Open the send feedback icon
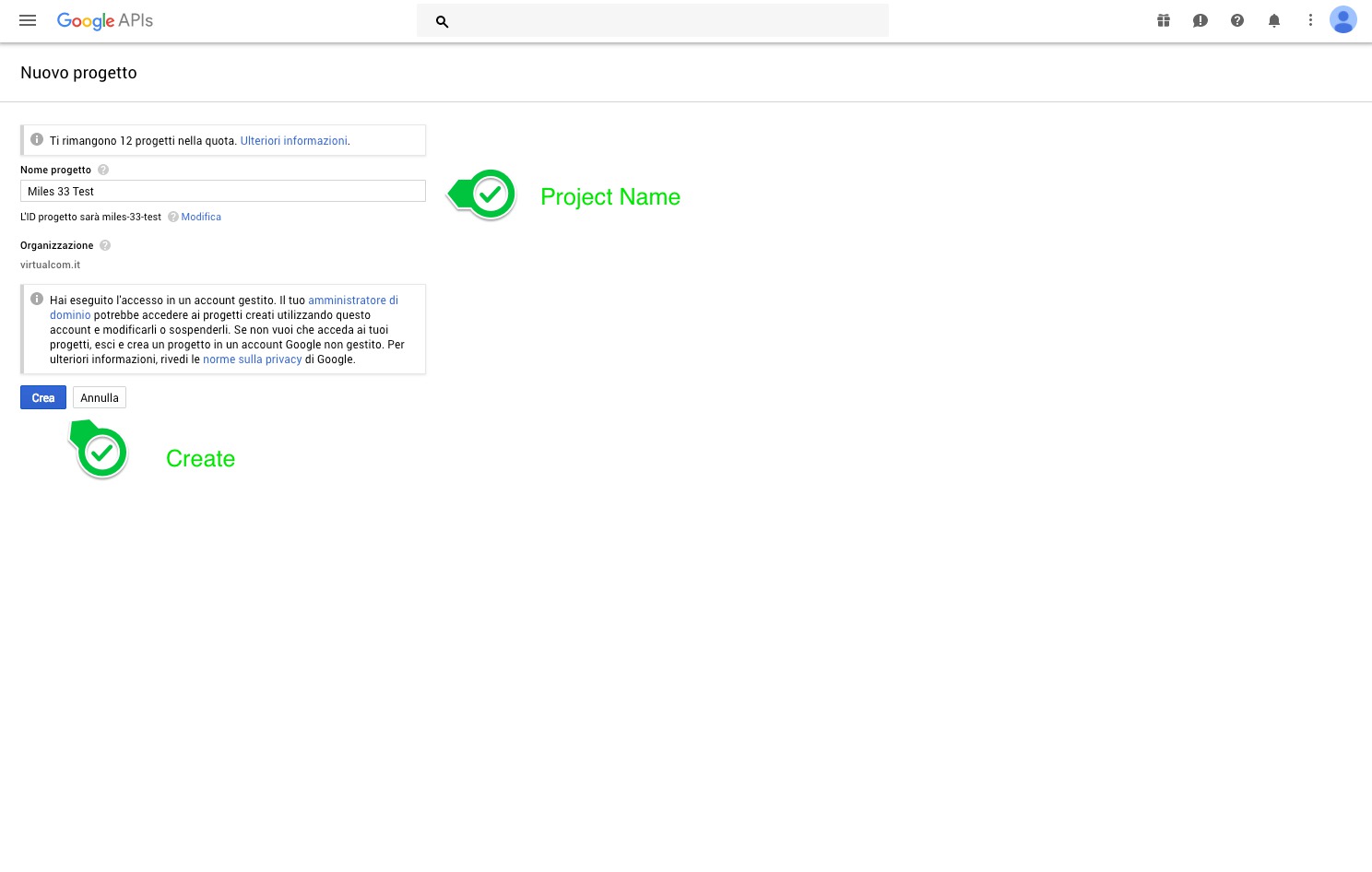This screenshot has height=872, width=1372. 1200,20
